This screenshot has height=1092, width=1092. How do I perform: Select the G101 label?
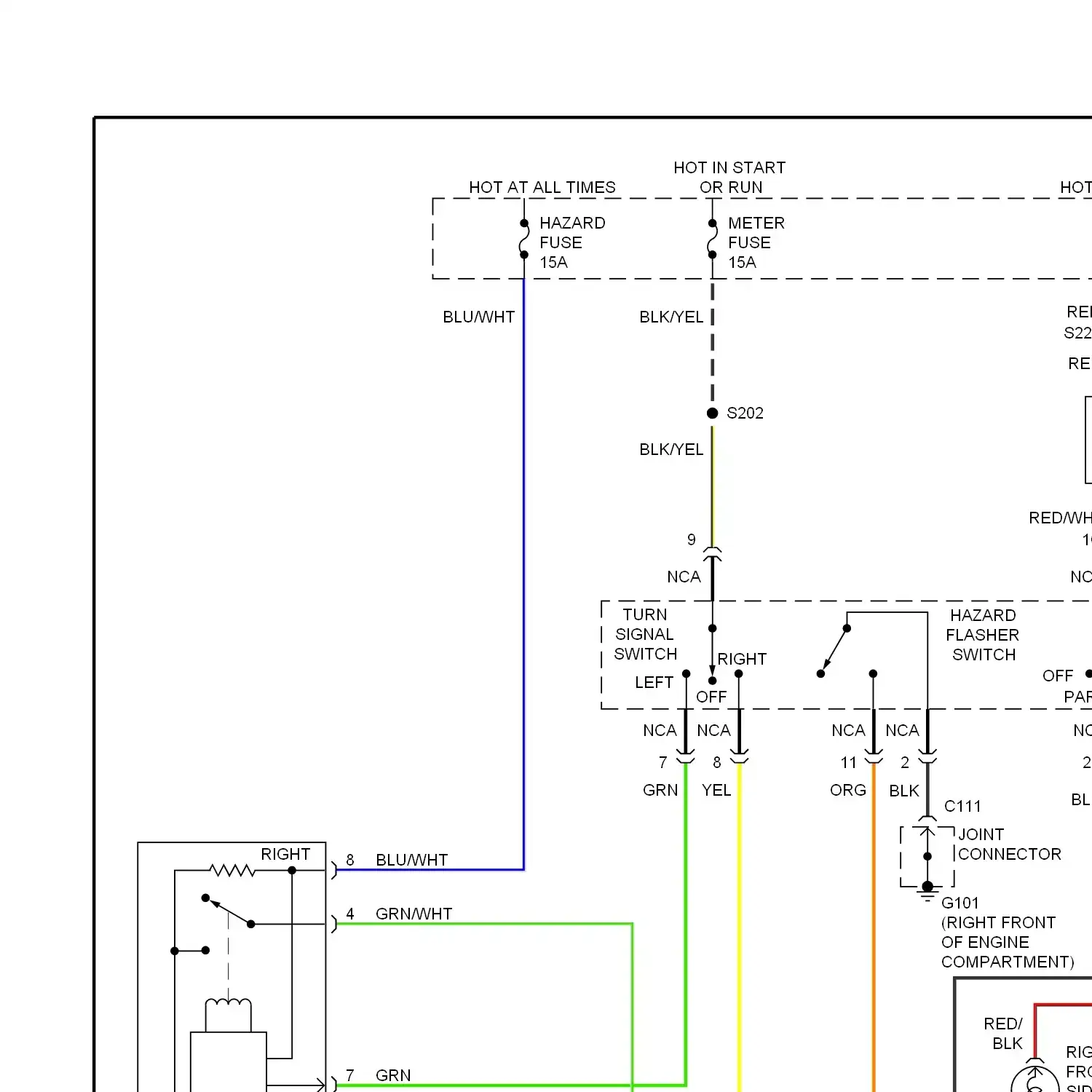(960, 903)
